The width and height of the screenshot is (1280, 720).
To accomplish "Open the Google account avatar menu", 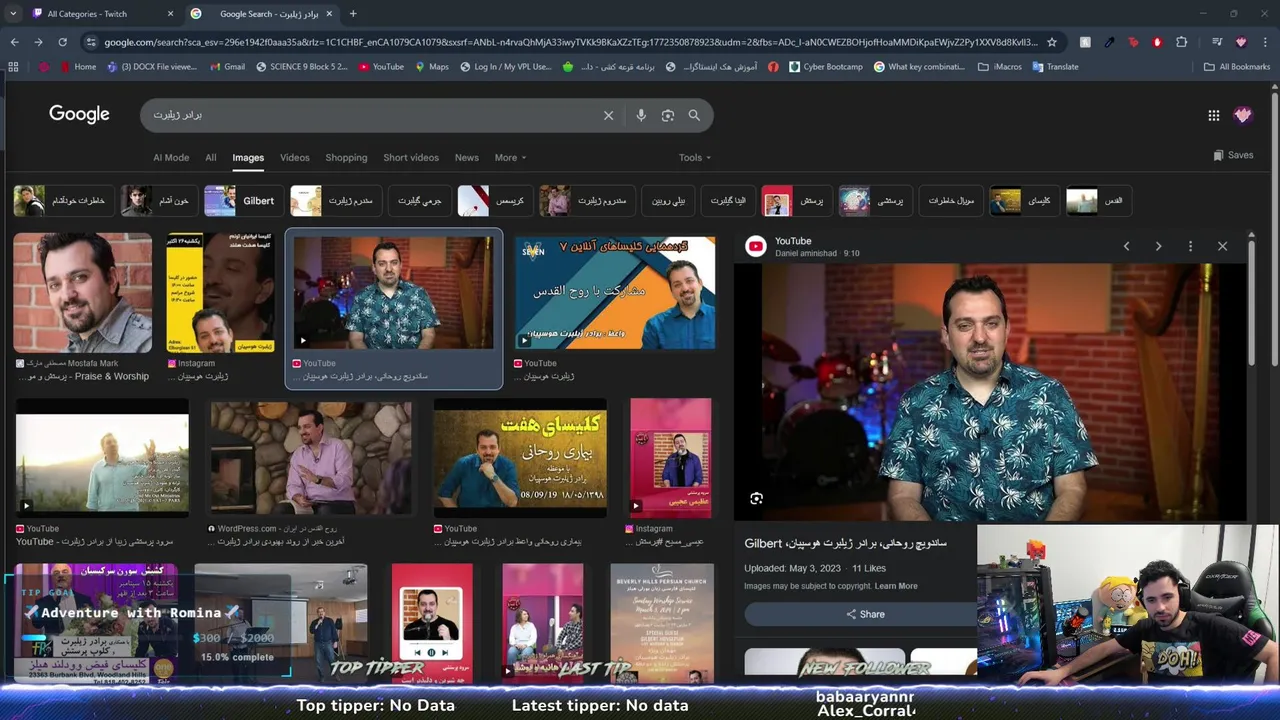I will pyautogui.click(x=1243, y=115).
